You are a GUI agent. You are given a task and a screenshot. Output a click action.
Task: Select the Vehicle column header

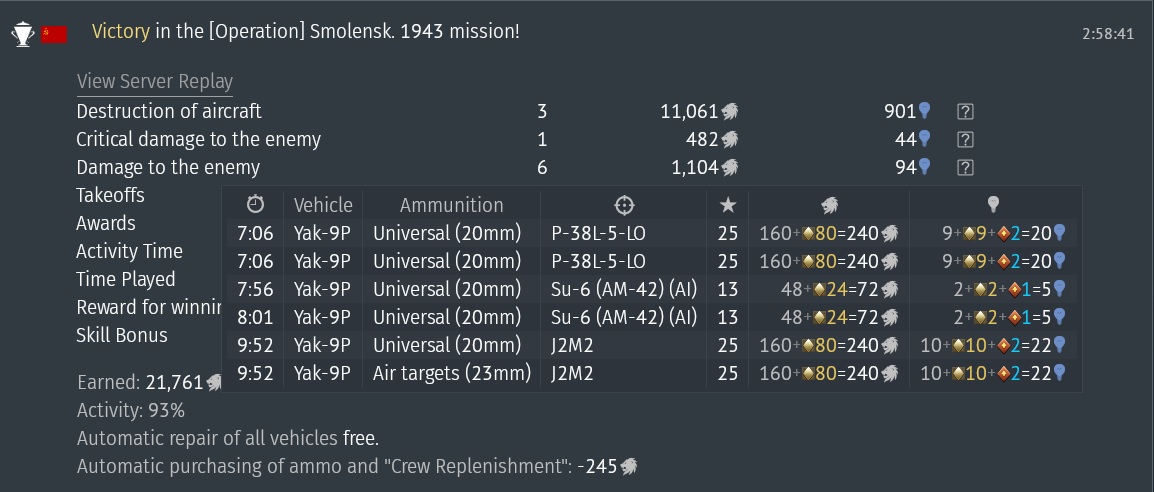click(x=323, y=205)
